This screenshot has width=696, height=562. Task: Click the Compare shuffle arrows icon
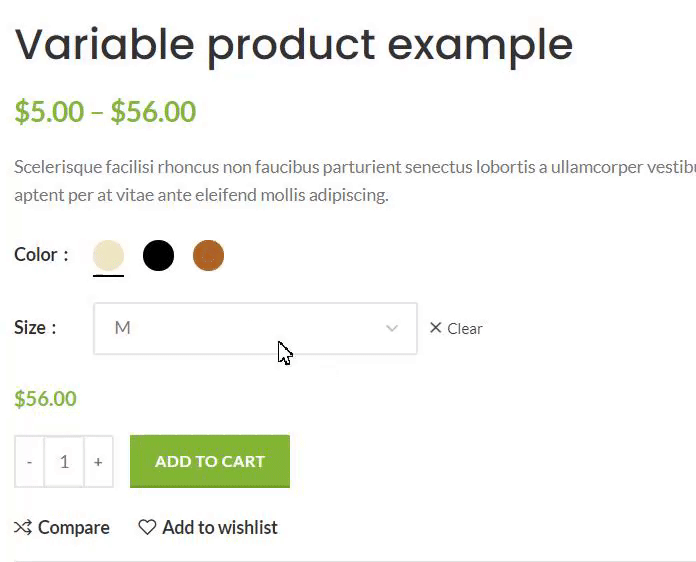click(23, 527)
